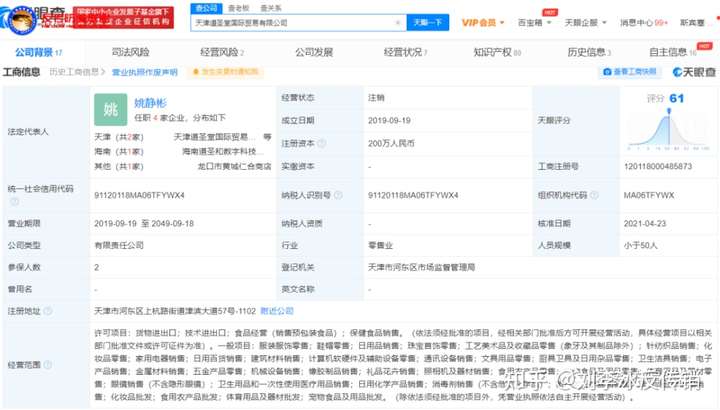
Task: Select the 查老板 search tab
Action: (x=239, y=8)
